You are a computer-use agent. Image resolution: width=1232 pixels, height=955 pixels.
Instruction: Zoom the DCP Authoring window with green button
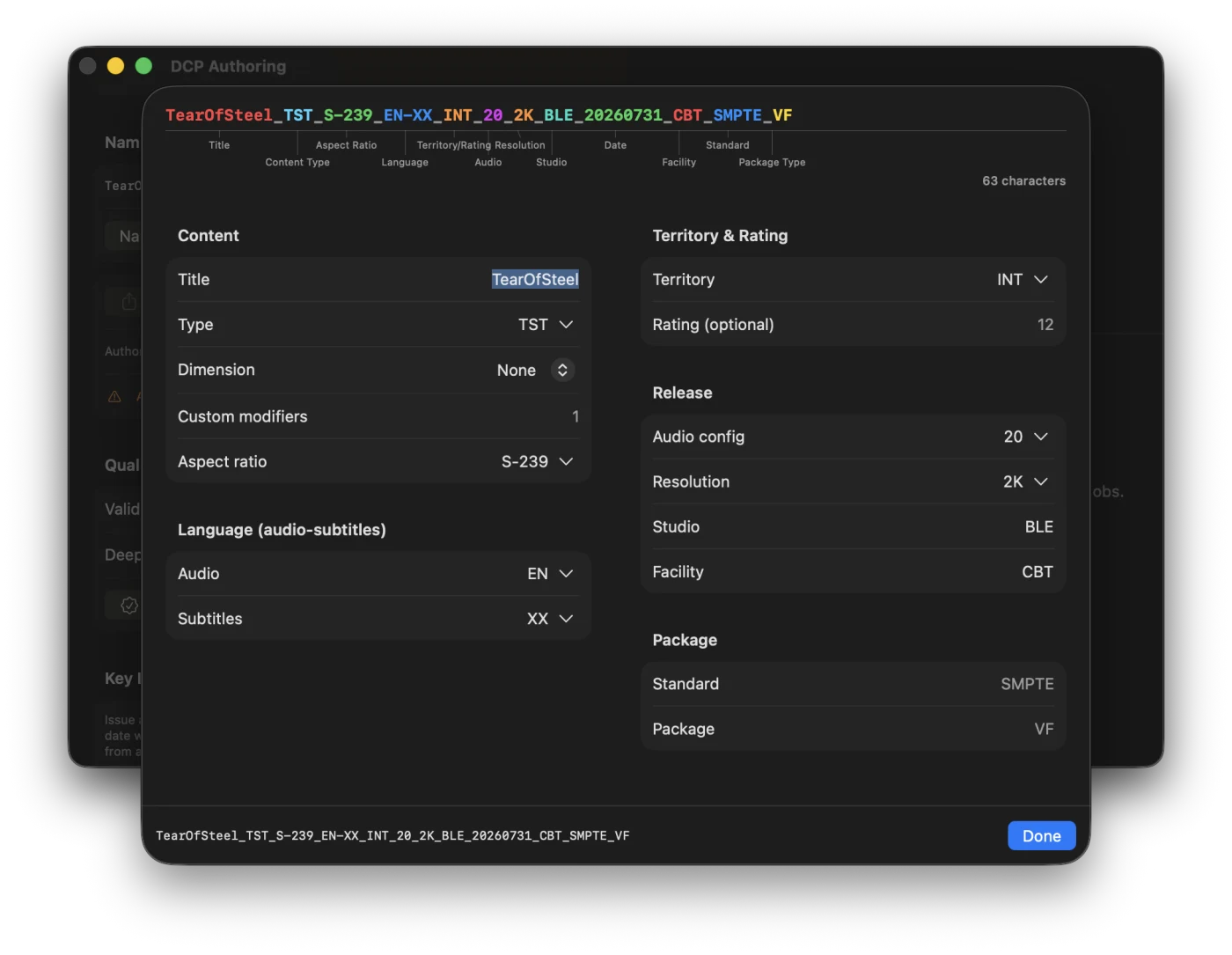click(x=143, y=66)
